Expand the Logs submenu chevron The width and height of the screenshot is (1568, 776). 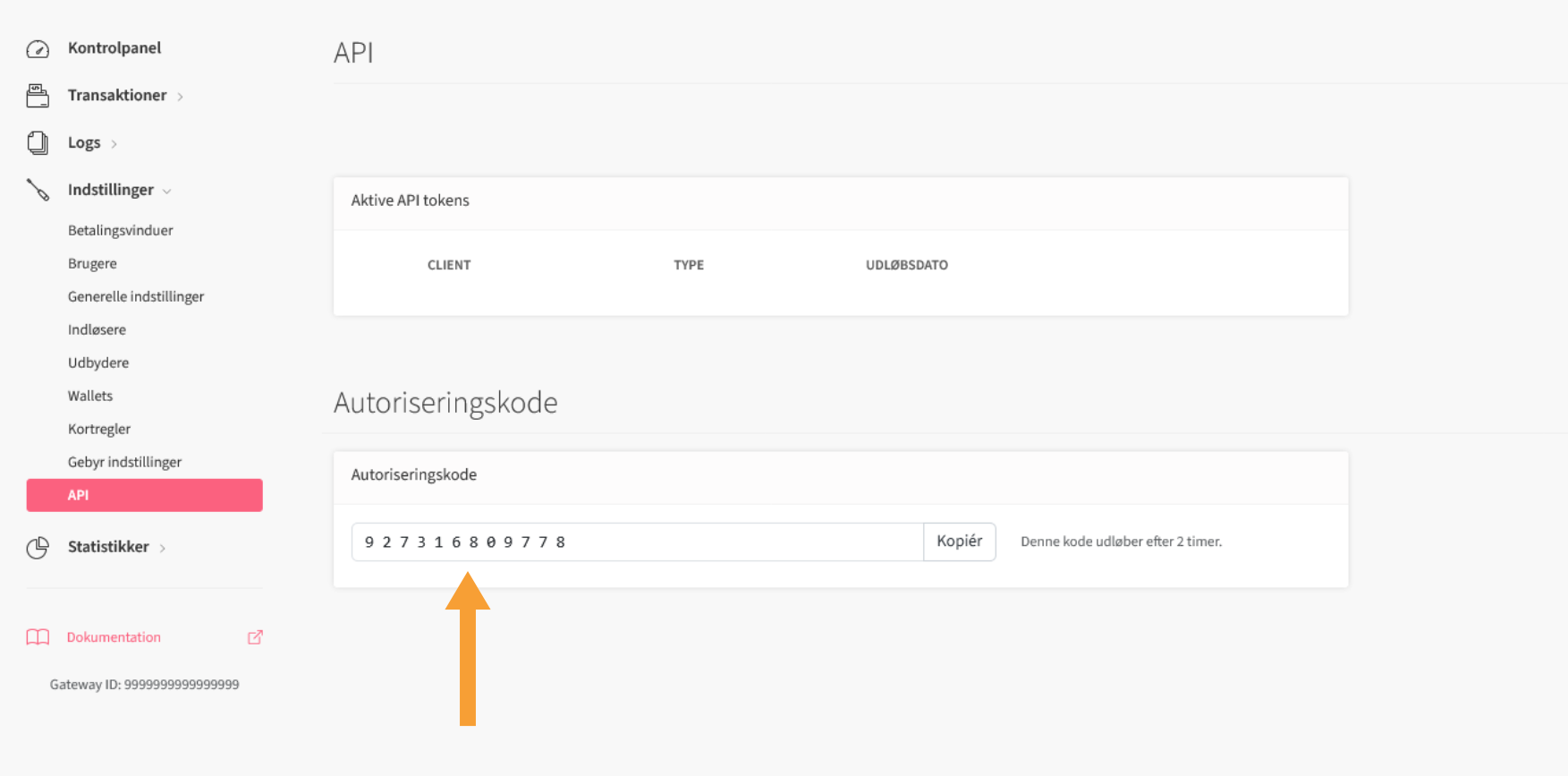click(114, 144)
